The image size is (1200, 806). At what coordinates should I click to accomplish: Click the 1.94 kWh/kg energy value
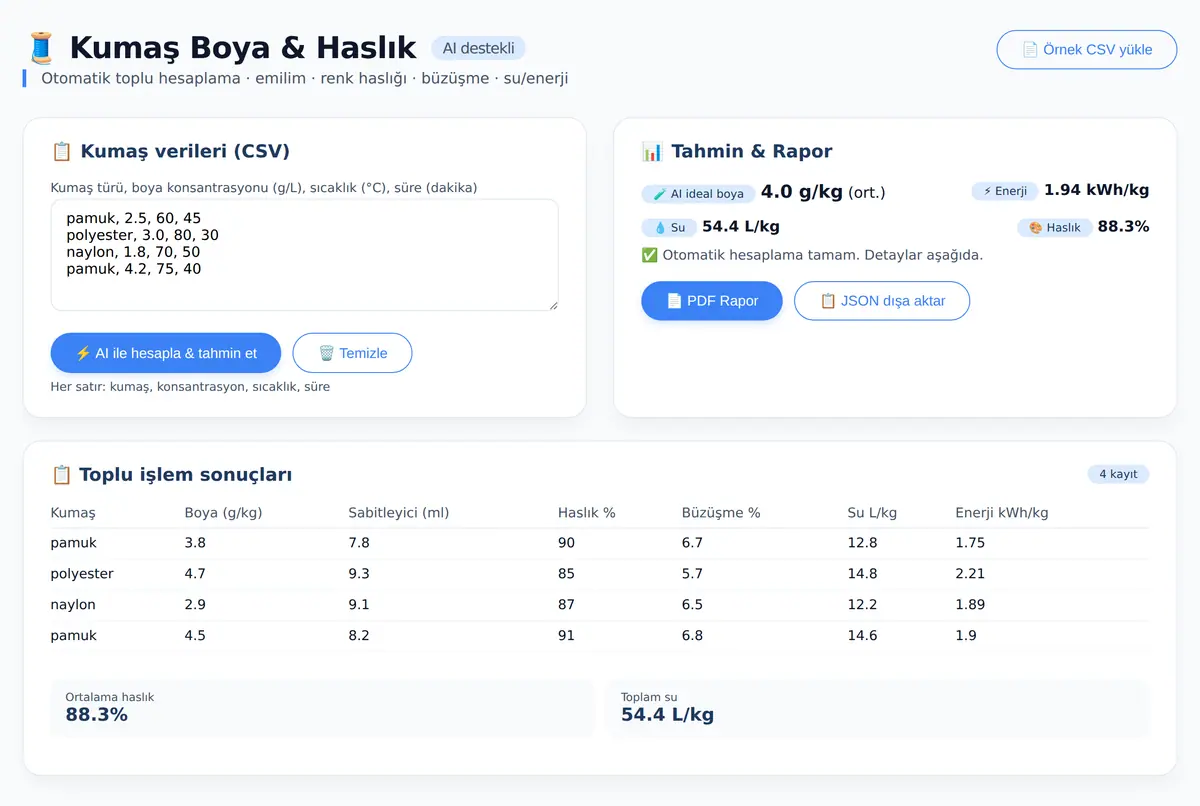pyautogui.click(x=1096, y=190)
